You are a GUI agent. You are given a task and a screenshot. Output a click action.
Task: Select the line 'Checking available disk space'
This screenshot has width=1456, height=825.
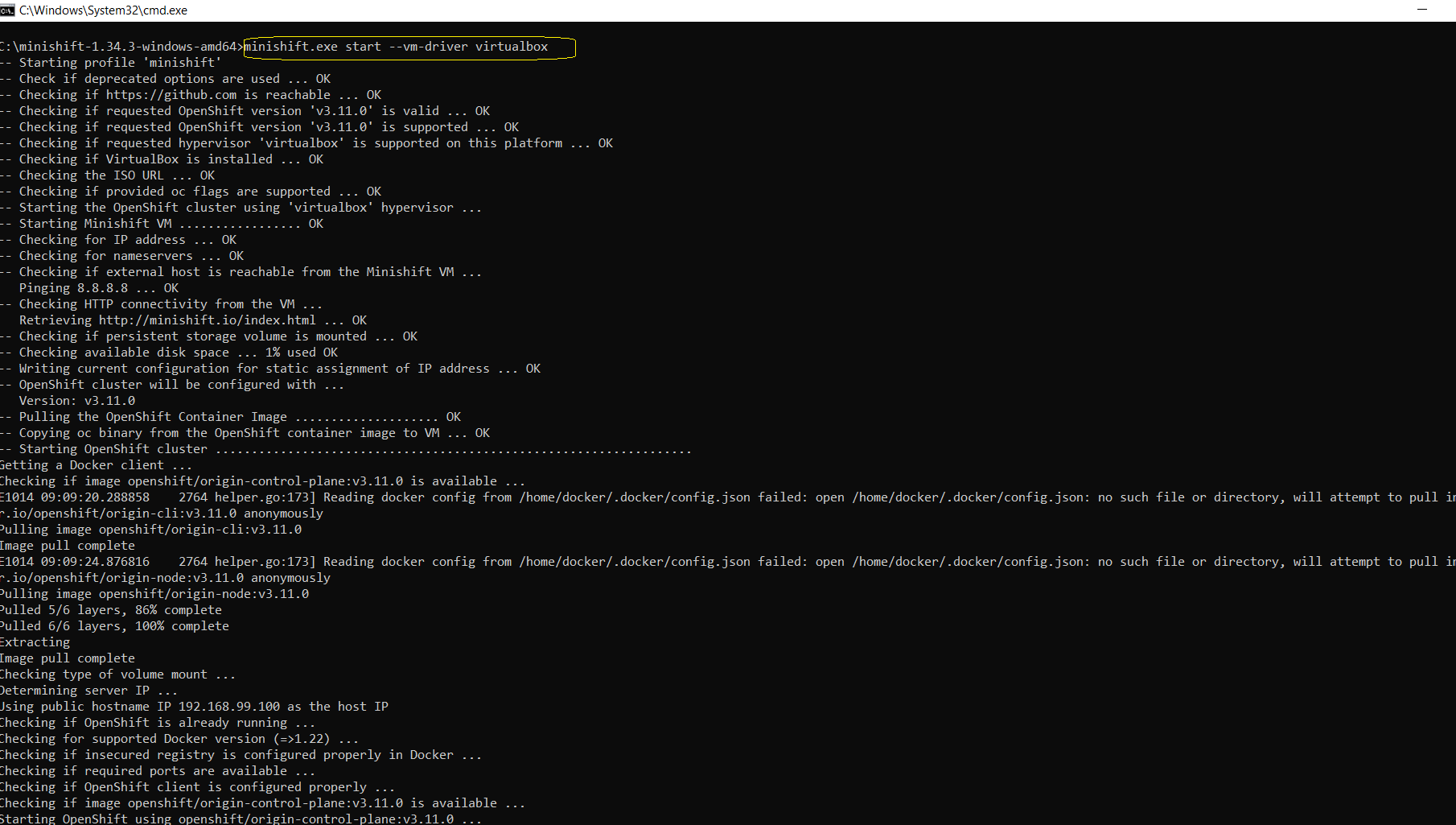(169, 353)
